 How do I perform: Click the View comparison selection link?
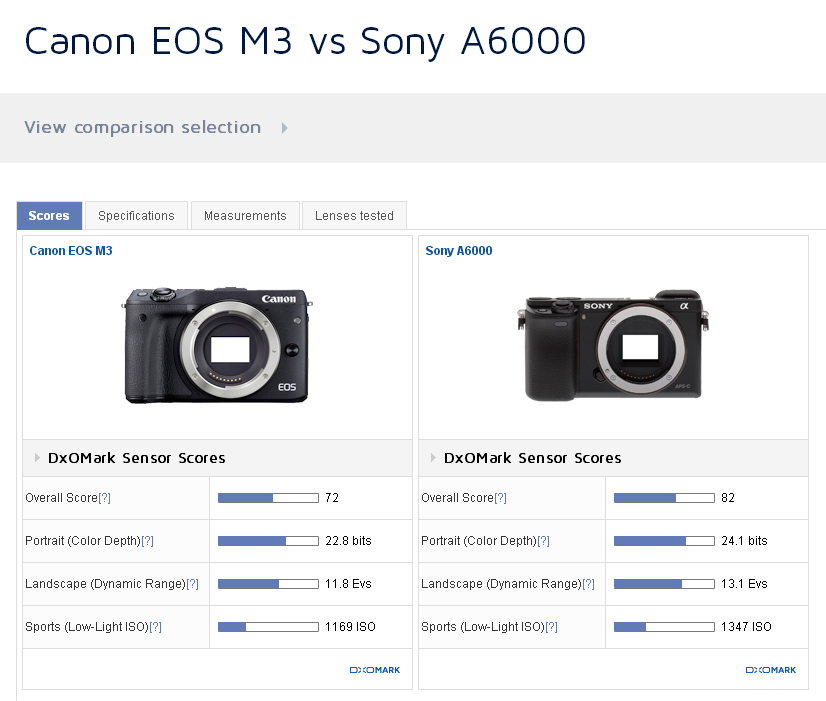tap(142, 128)
